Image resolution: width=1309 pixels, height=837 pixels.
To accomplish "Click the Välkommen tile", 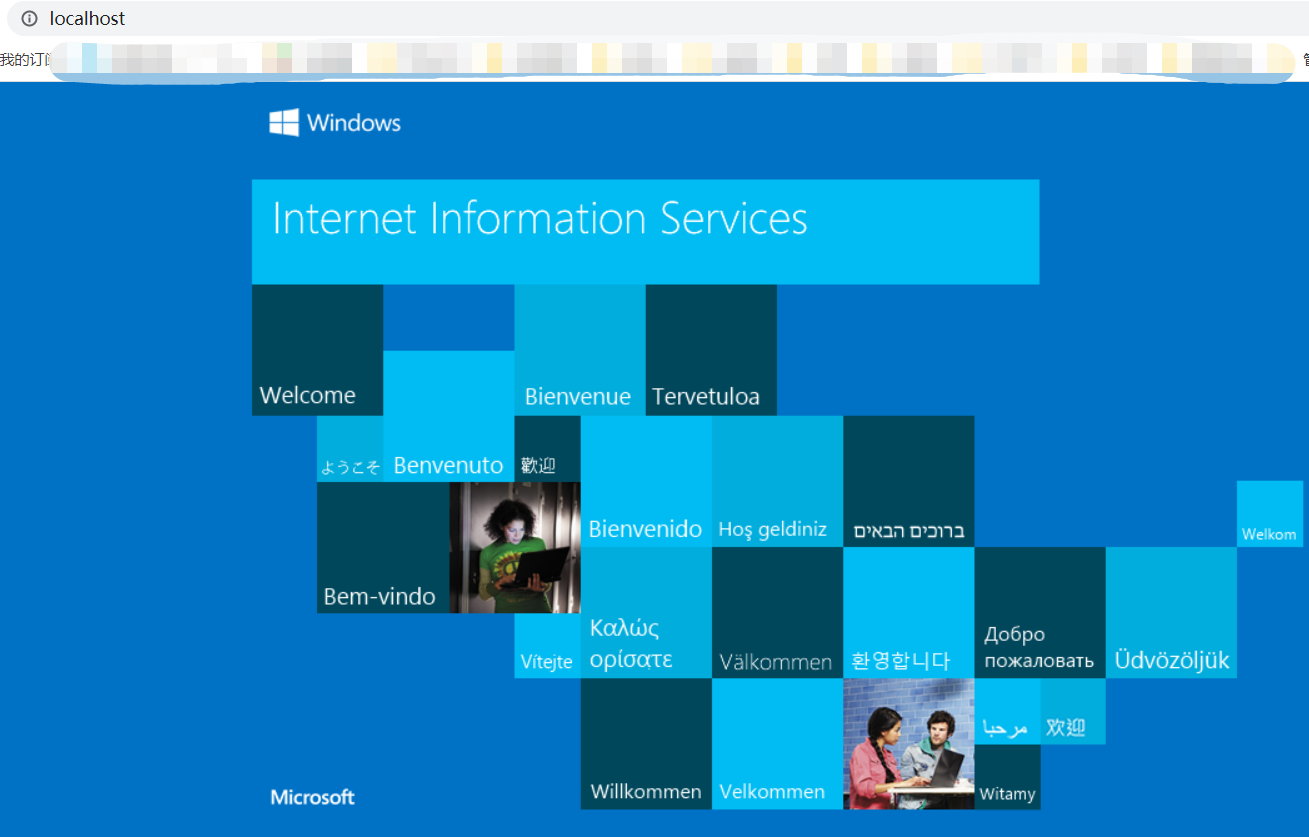I will coord(777,613).
